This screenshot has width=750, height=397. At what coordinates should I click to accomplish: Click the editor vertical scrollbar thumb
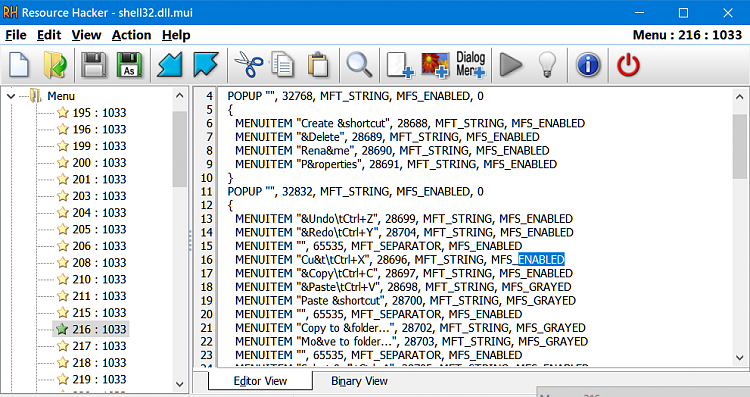click(739, 146)
